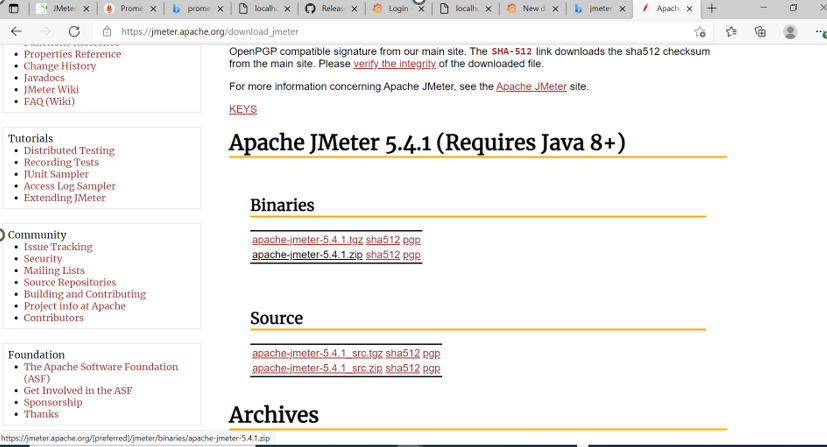Click the address bar URL field
The height and width of the screenshot is (447, 827).
tap(400, 31)
